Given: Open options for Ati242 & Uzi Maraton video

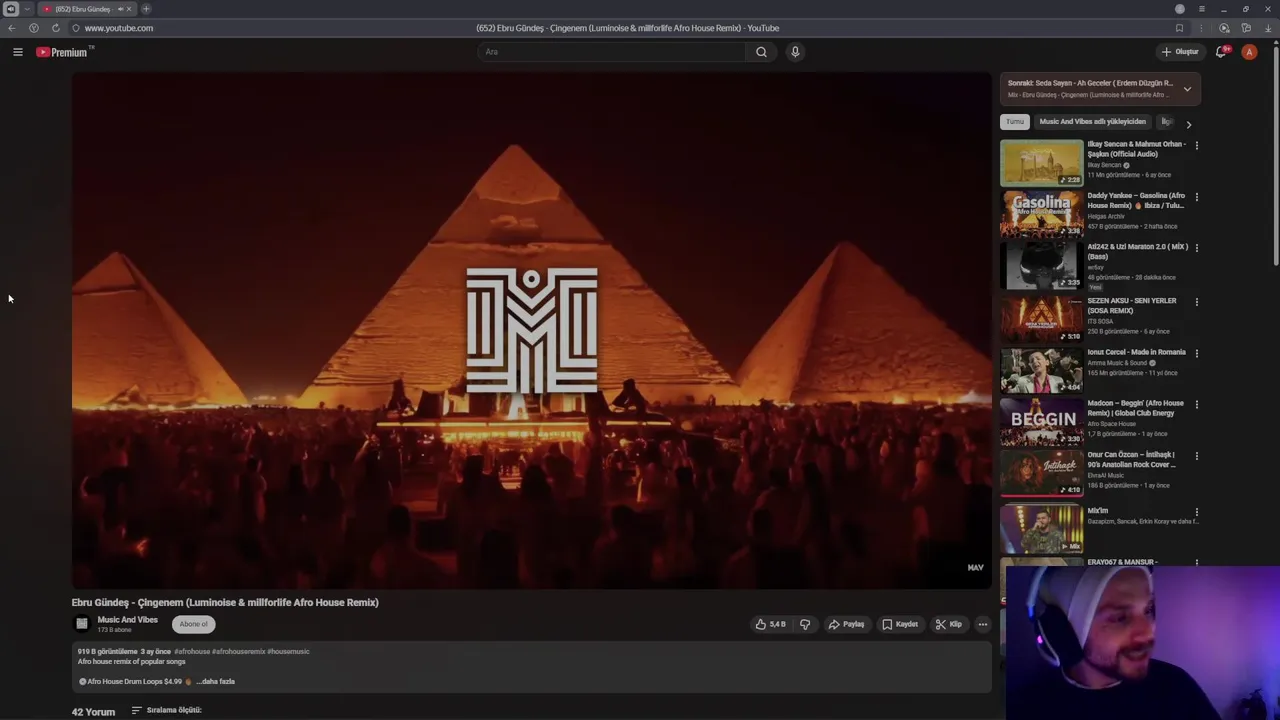Looking at the screenshot, I should click(1196, 248).
